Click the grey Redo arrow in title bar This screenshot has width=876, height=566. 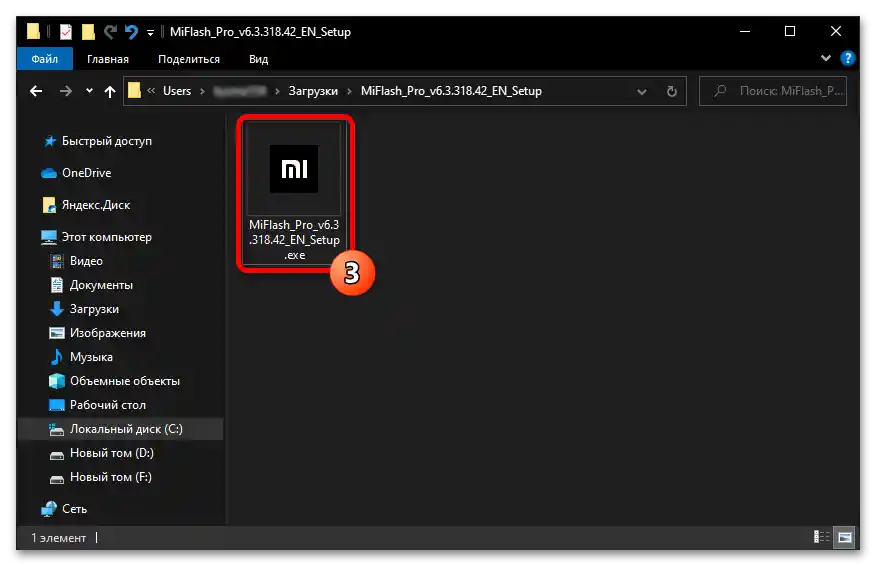[x=110, y=32]
